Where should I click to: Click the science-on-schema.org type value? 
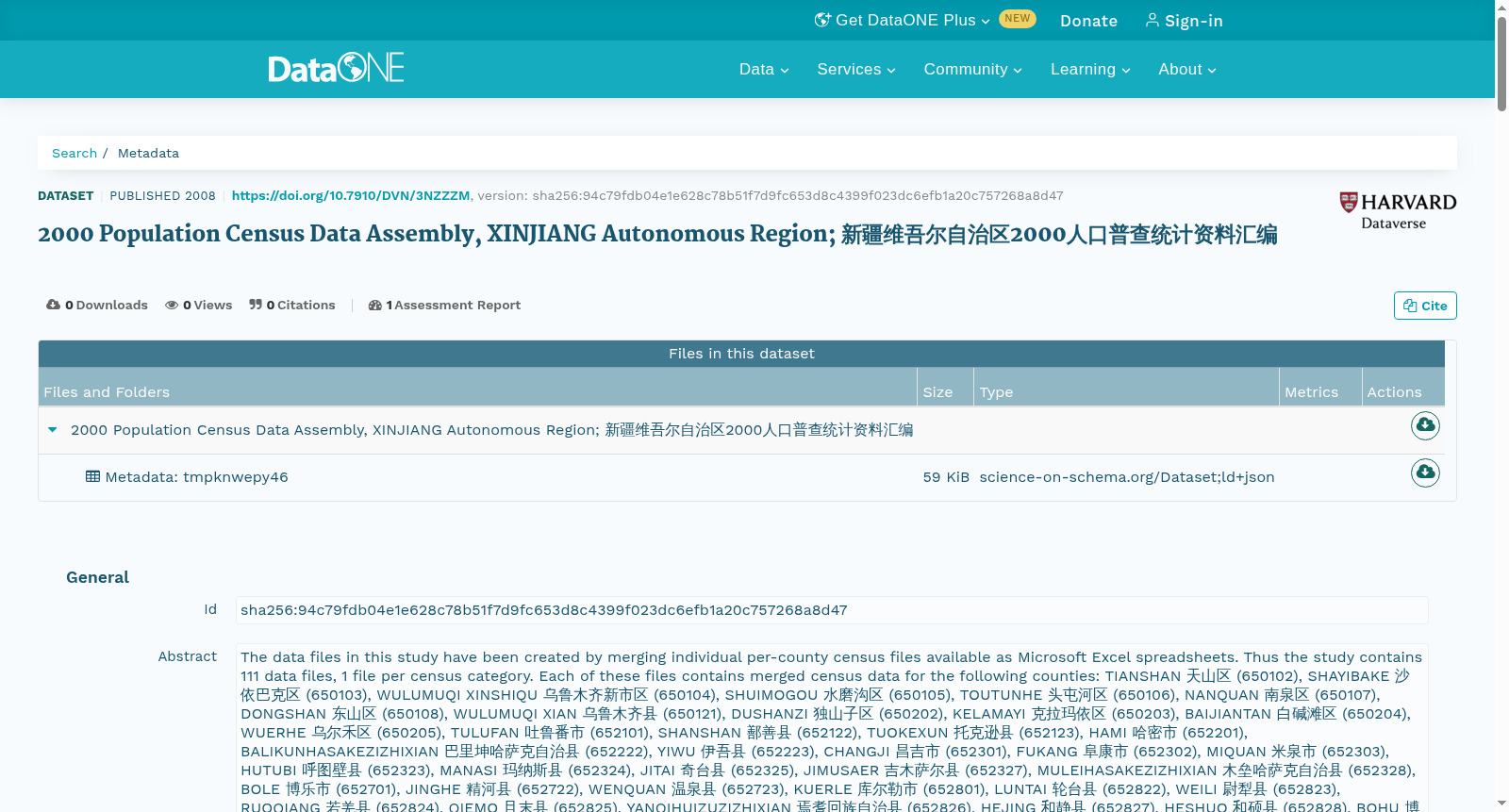(x=1127, y=477)
